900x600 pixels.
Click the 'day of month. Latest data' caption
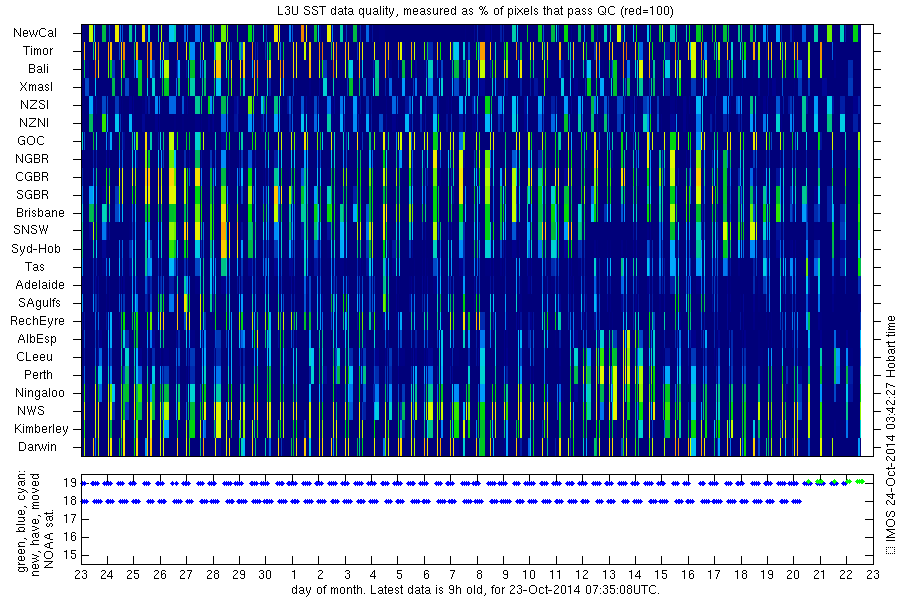475,590
